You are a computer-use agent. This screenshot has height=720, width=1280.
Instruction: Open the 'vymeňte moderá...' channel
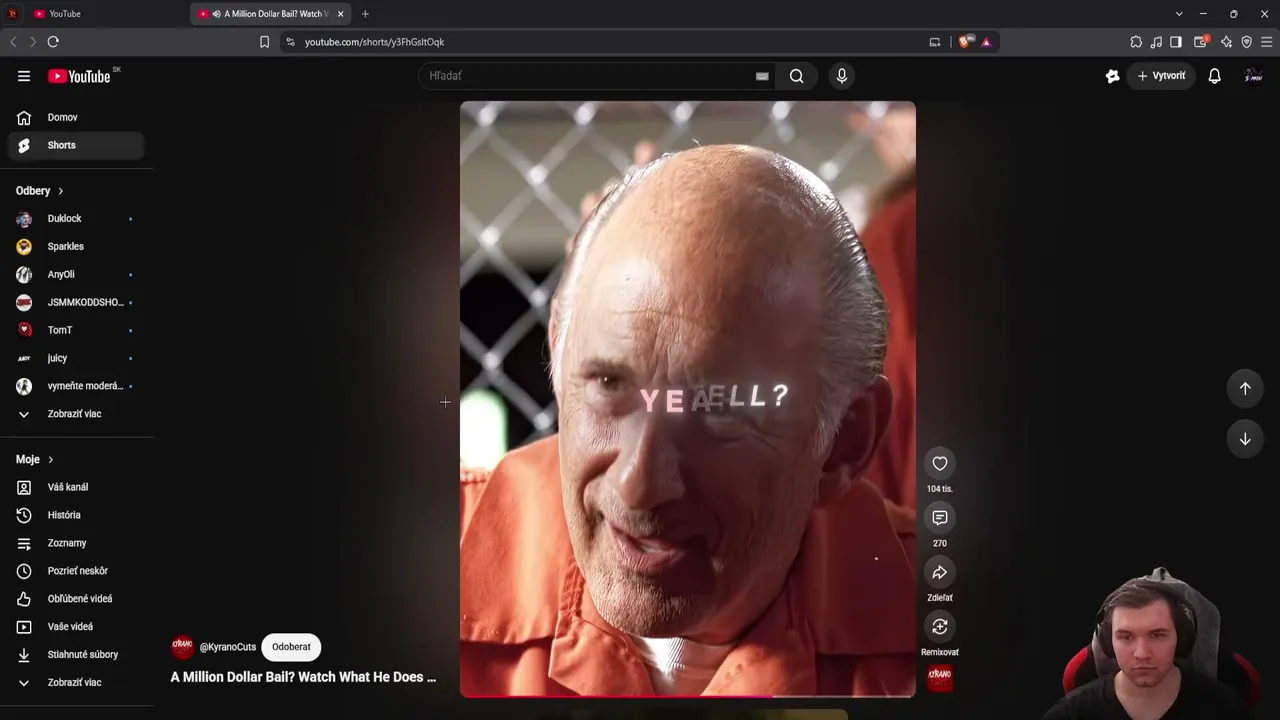coord(76,386)
